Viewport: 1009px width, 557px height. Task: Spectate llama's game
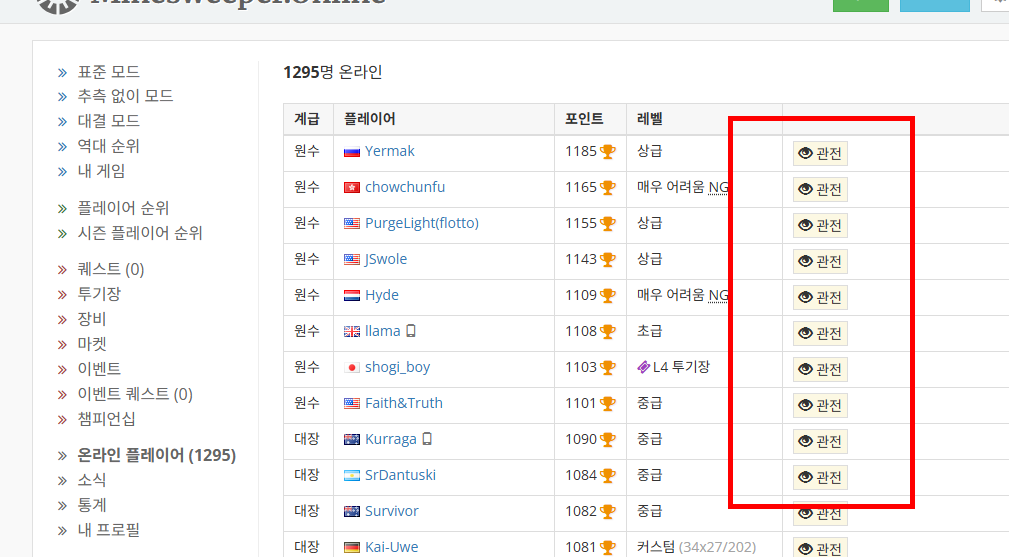[820, 333]
